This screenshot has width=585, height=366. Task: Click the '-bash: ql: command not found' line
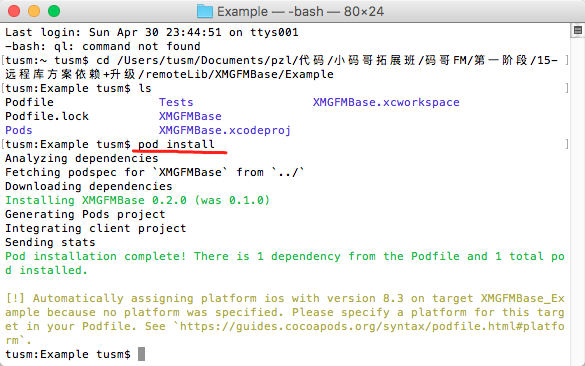(x=103, y=46)
